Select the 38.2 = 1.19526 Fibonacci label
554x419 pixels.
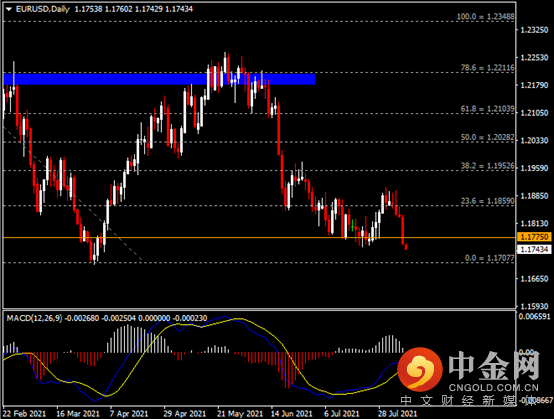pos(487,166)
